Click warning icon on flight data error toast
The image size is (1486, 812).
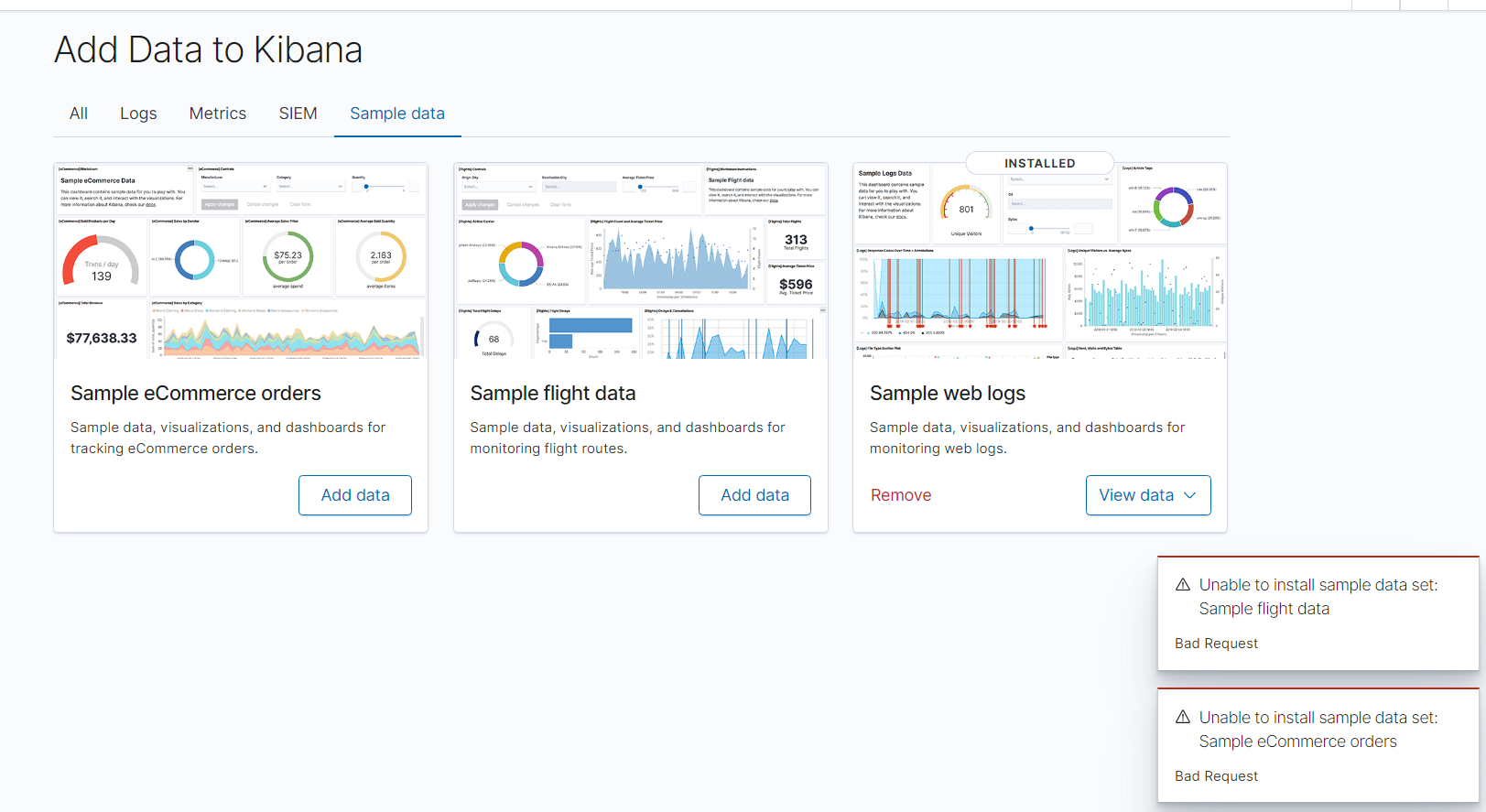pos(1183,585)
